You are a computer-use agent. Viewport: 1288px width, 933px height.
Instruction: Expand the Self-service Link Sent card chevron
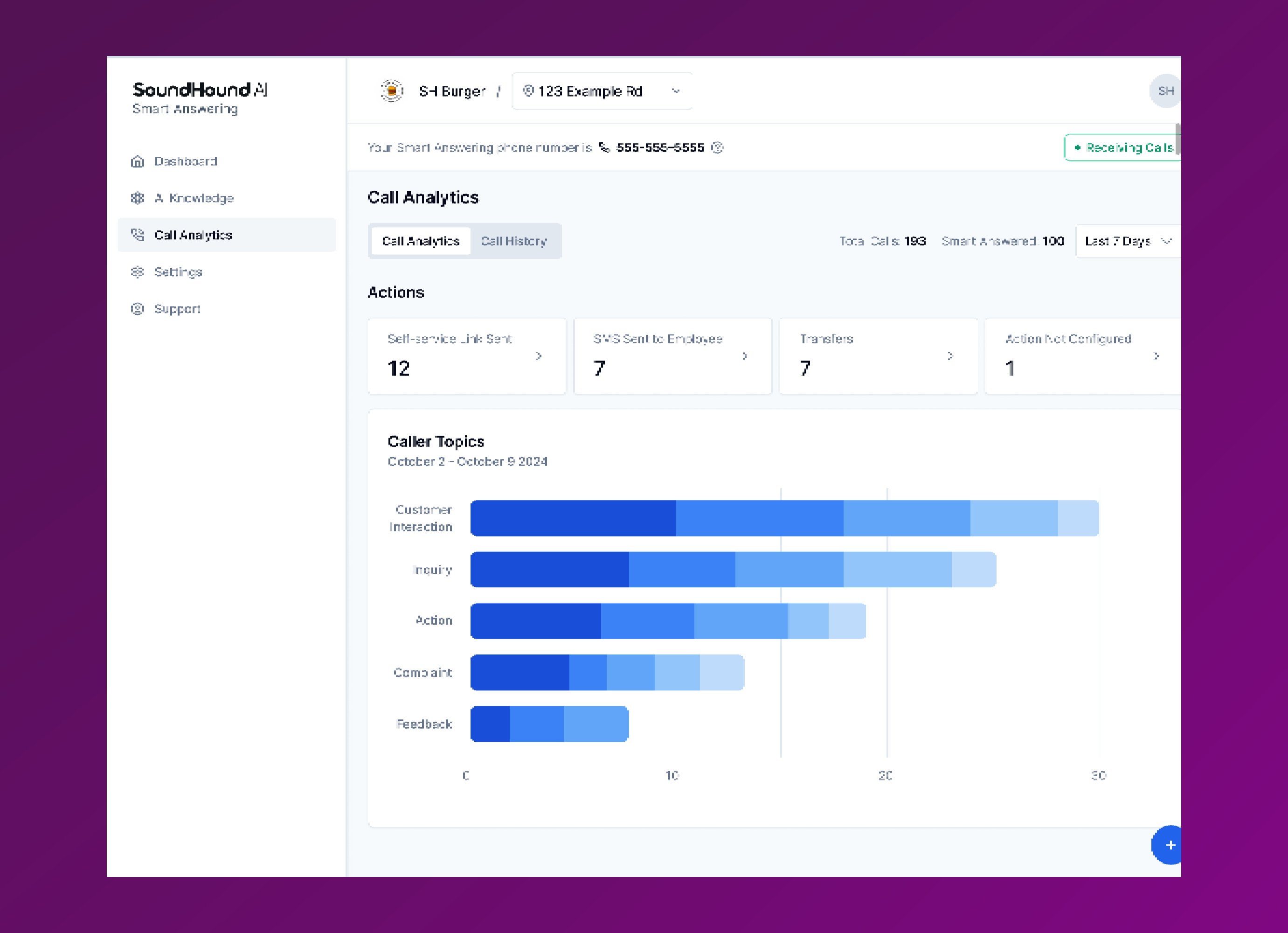click(538, 356)
